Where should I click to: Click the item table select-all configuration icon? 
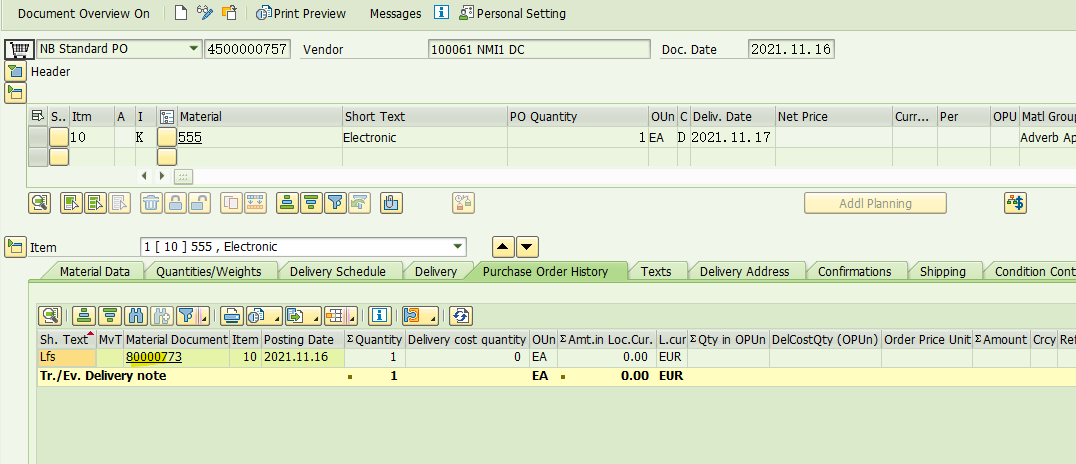pyautogui.click(x=38, y=117)
